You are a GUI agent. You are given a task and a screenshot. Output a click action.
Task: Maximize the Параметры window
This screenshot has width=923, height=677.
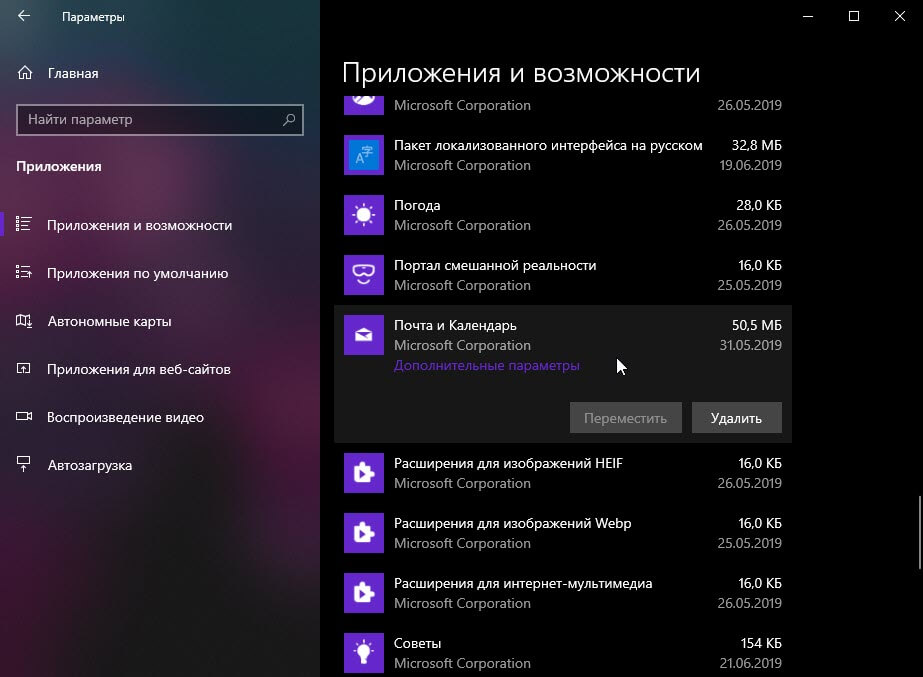tap(854, 16)
